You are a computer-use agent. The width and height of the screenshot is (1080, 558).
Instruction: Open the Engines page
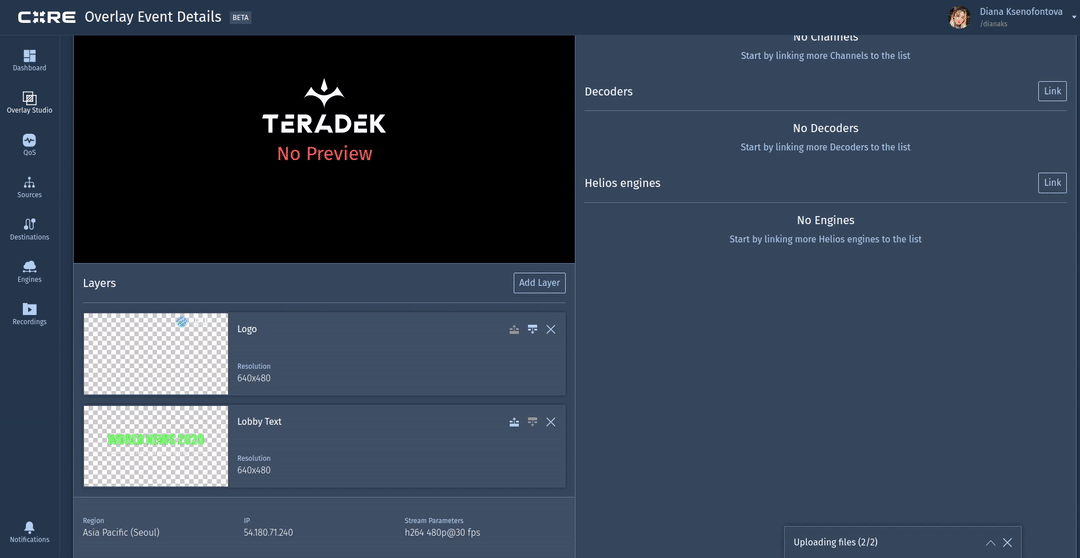29,271
